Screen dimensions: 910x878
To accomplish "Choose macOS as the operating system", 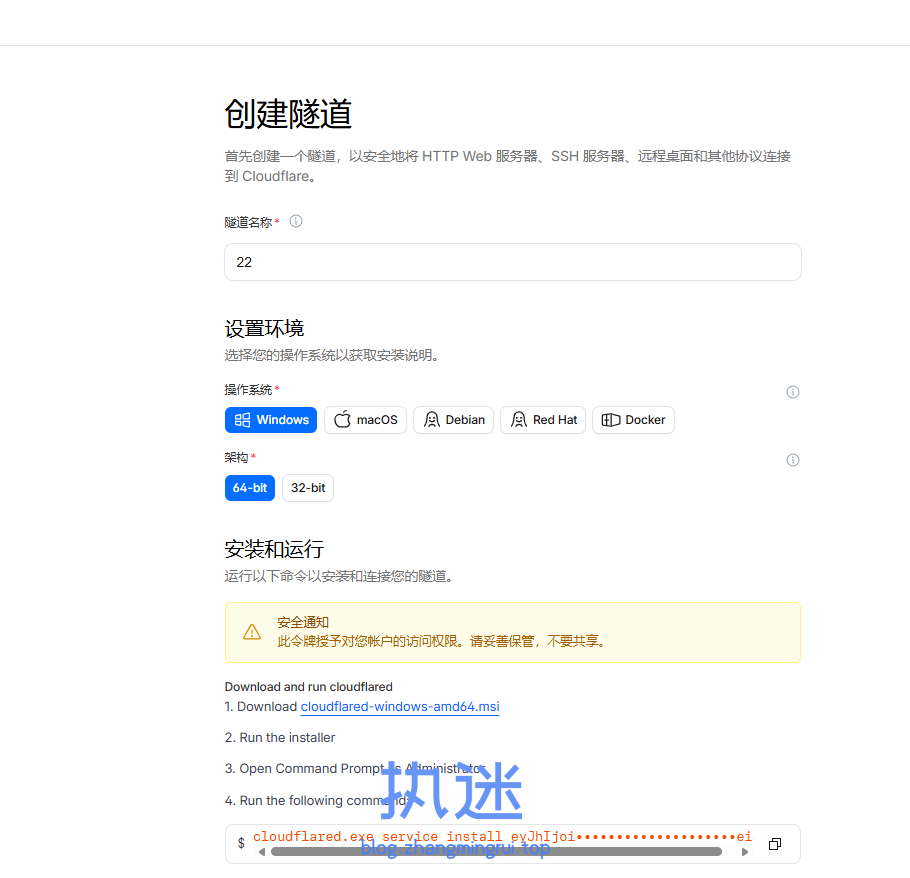I will click(x=366, y=420).
